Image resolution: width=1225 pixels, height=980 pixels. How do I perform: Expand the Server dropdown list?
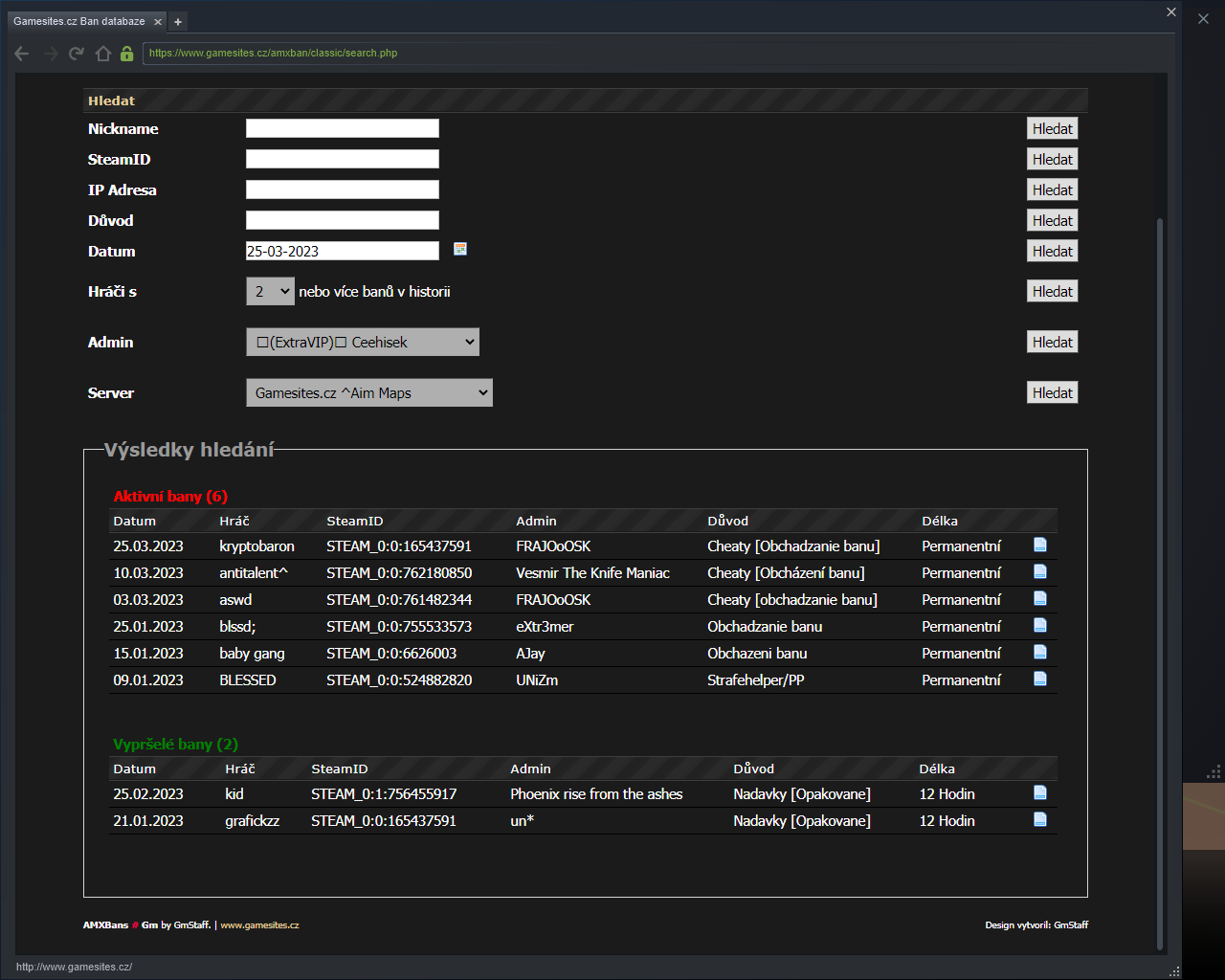click(x=369, y=393)
